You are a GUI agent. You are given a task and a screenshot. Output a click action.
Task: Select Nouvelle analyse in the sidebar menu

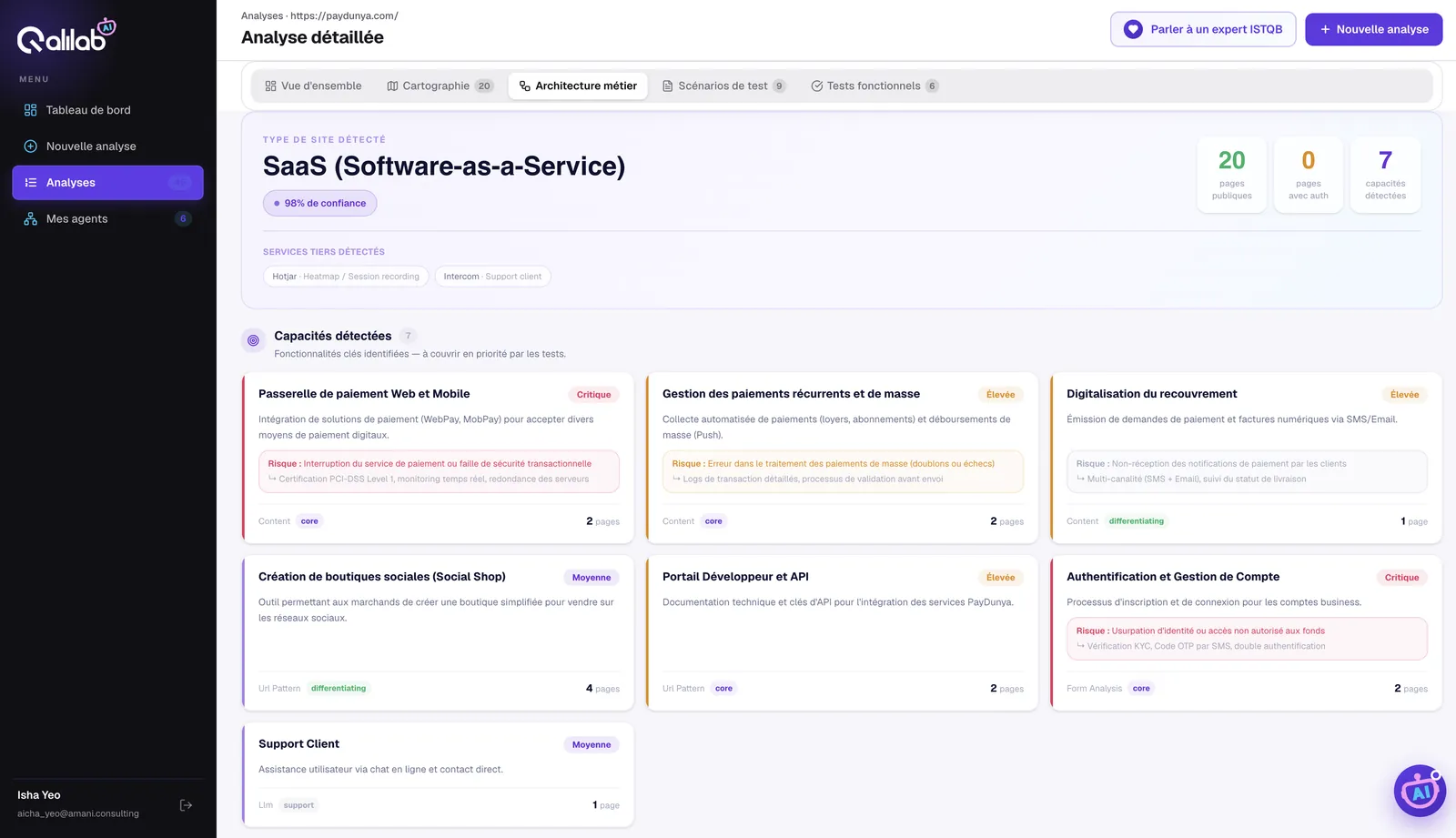click(107, 146)
